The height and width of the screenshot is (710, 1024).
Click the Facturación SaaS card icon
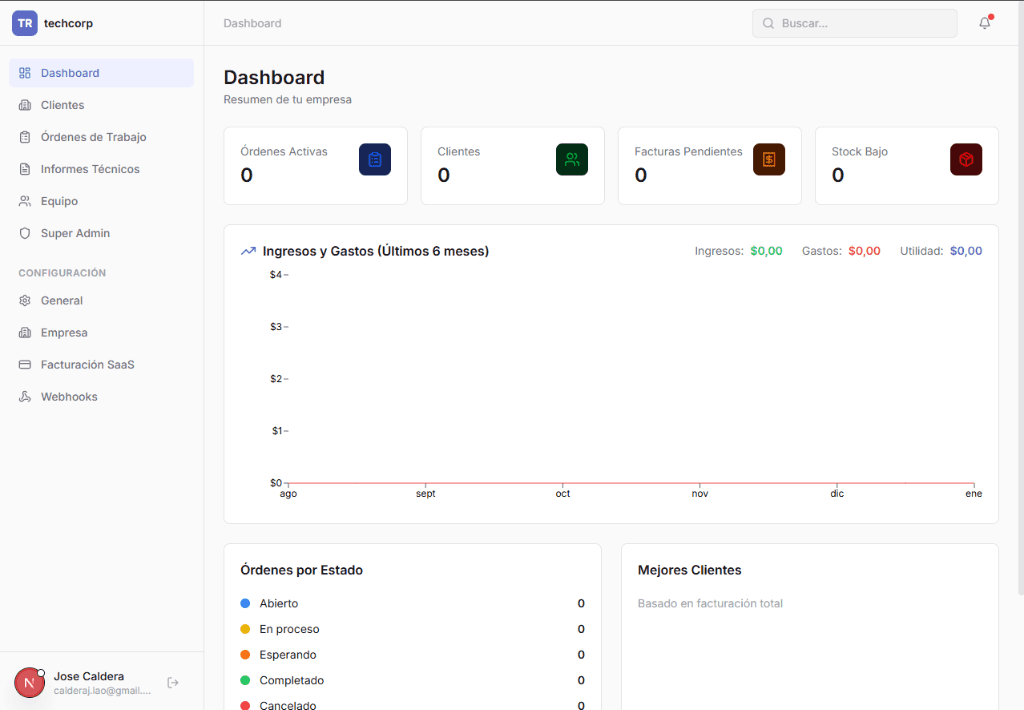point(23,364)
